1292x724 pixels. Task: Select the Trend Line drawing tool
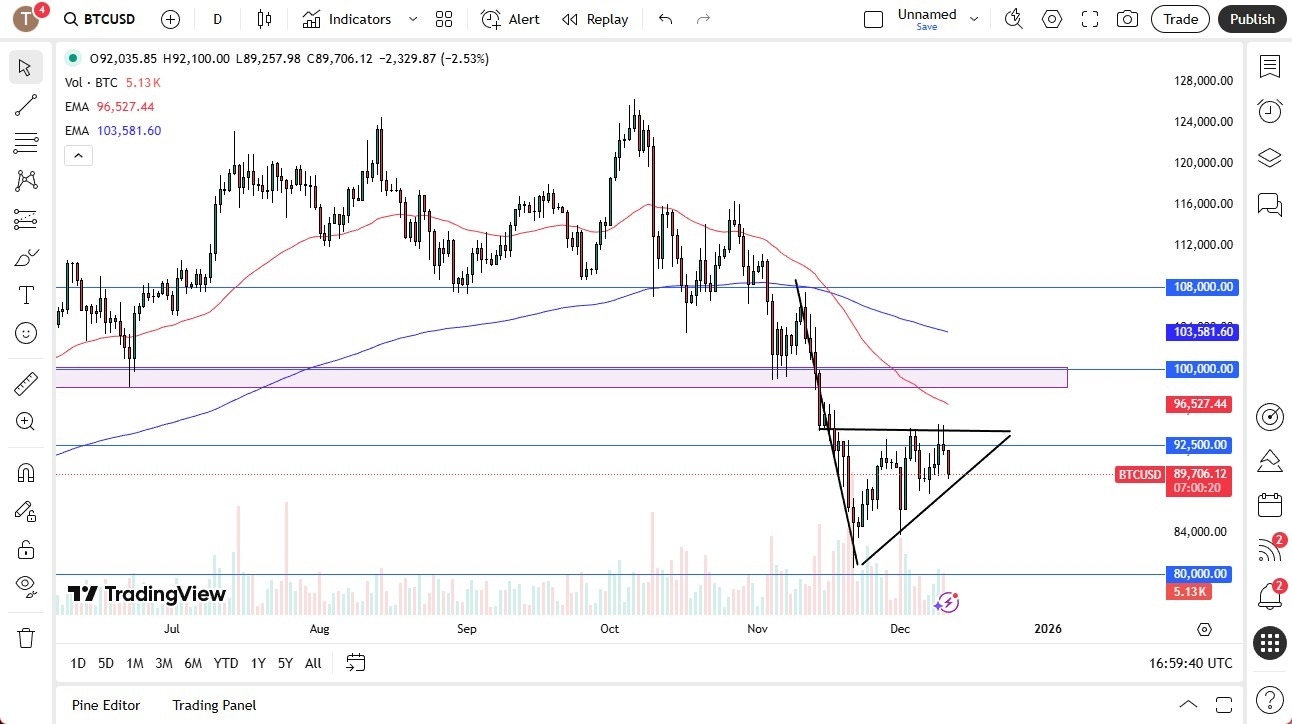(26, 105)
